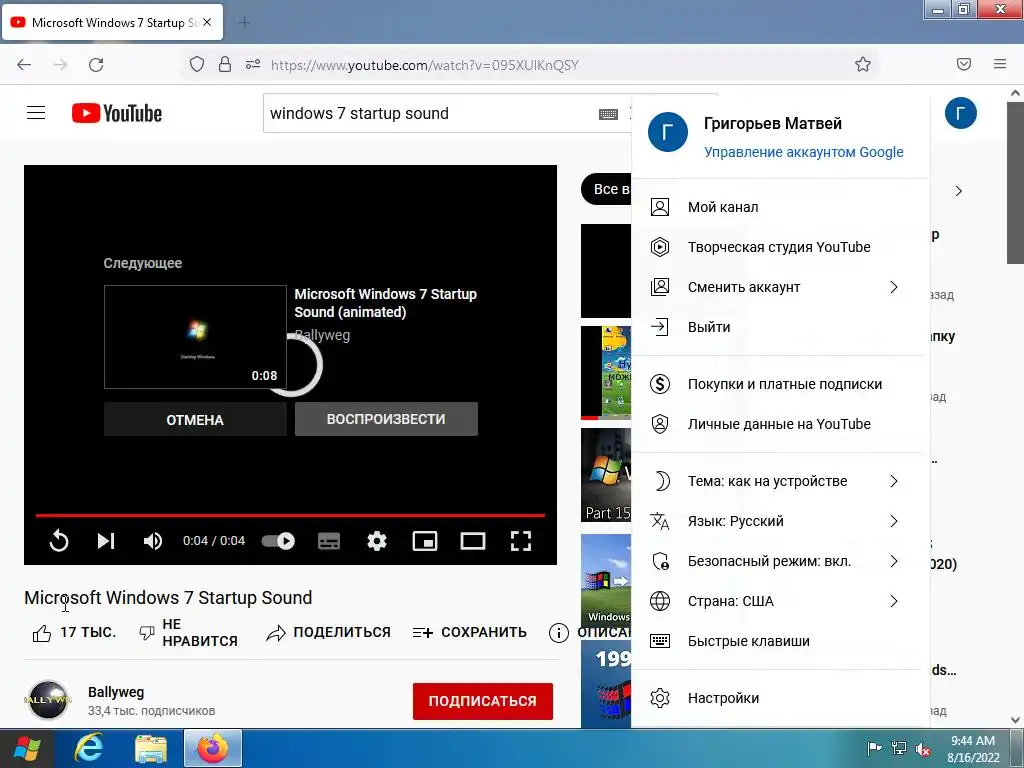Click the next video thumbnail in player
This screenshot has height=768, width=1024.
(195, 337)
